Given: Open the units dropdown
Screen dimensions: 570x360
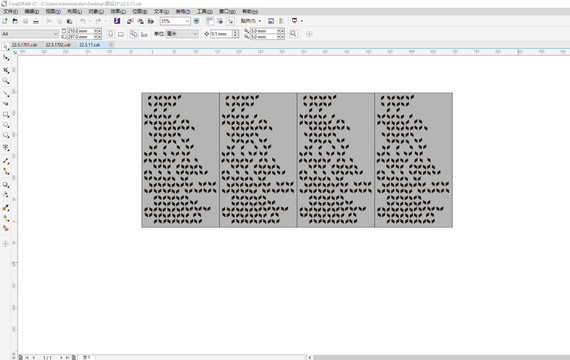Looking at the screenshot, I should pos(182,34).
